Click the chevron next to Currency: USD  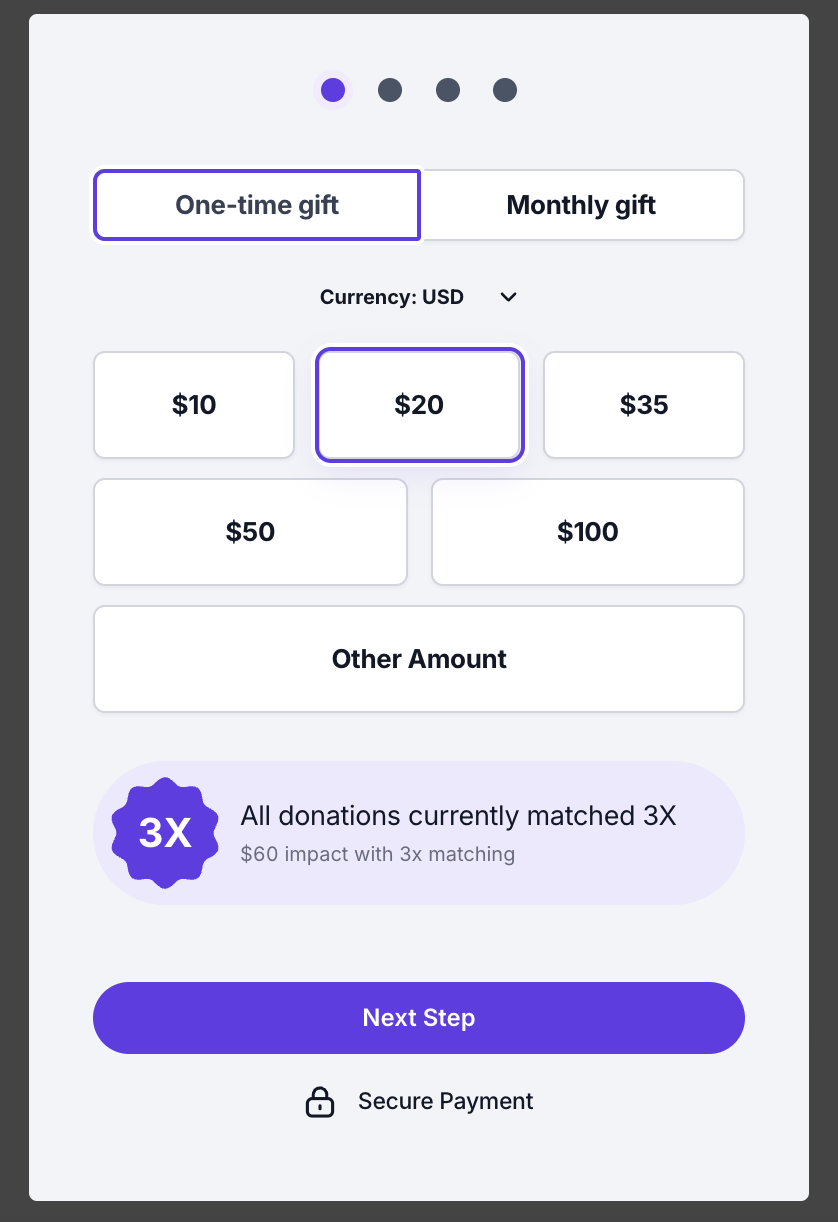click(508, 297)
